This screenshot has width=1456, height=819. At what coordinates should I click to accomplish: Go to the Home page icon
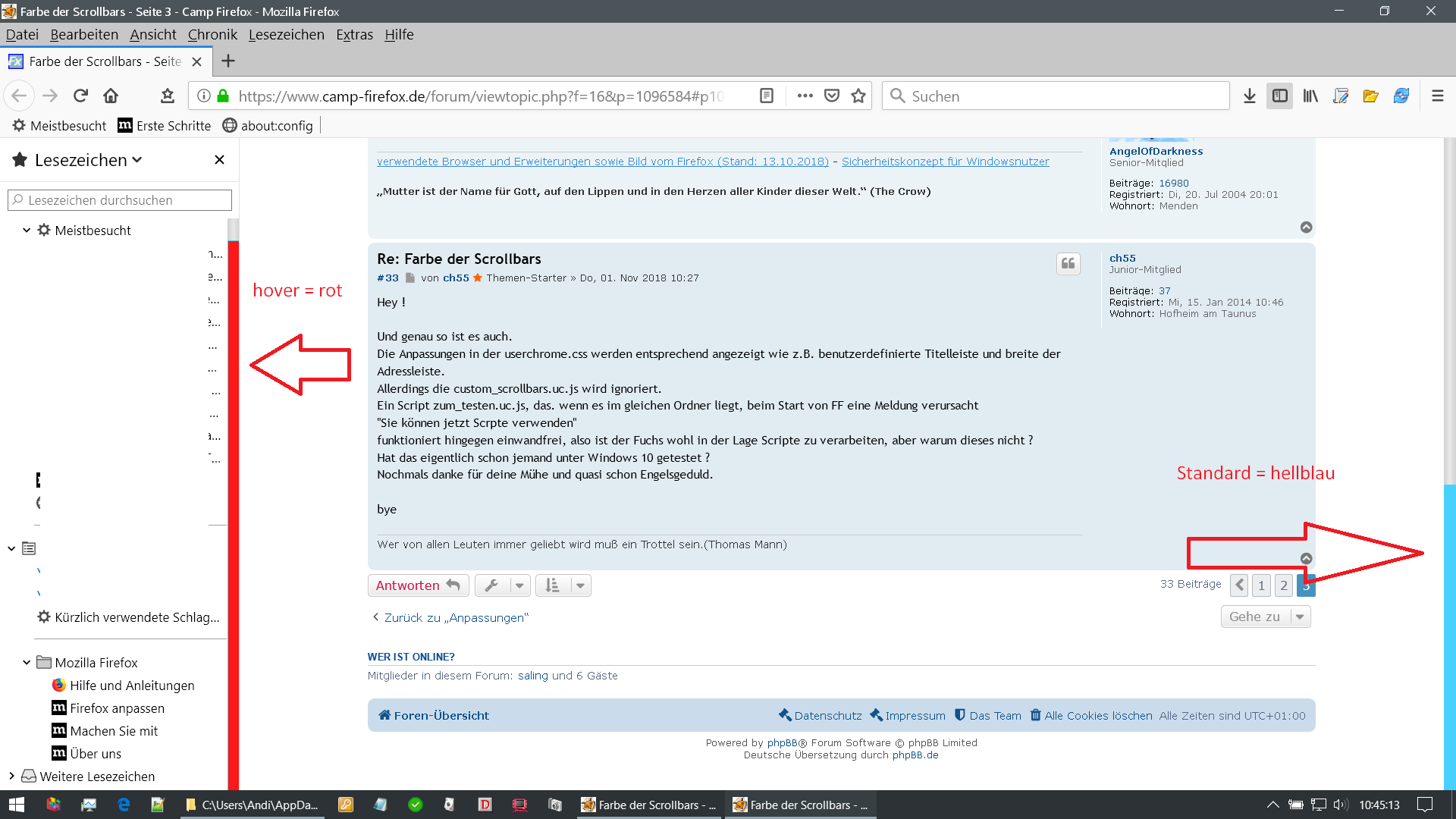tap(111, 96)
